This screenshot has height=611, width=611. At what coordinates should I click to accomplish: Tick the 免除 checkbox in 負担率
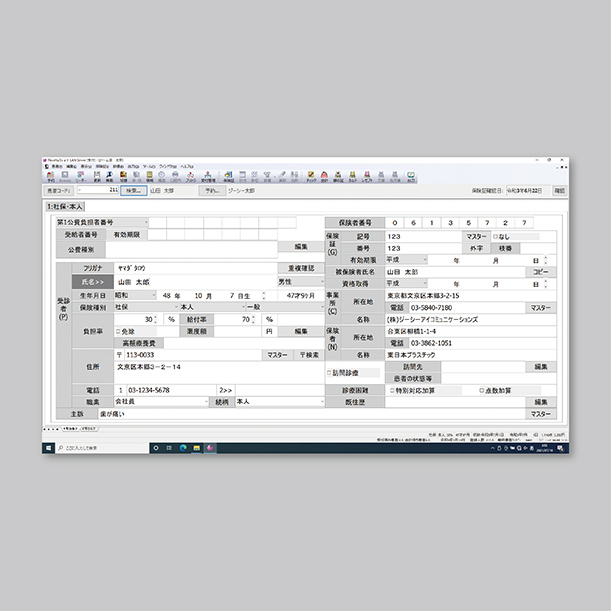[x=117, y=330]
